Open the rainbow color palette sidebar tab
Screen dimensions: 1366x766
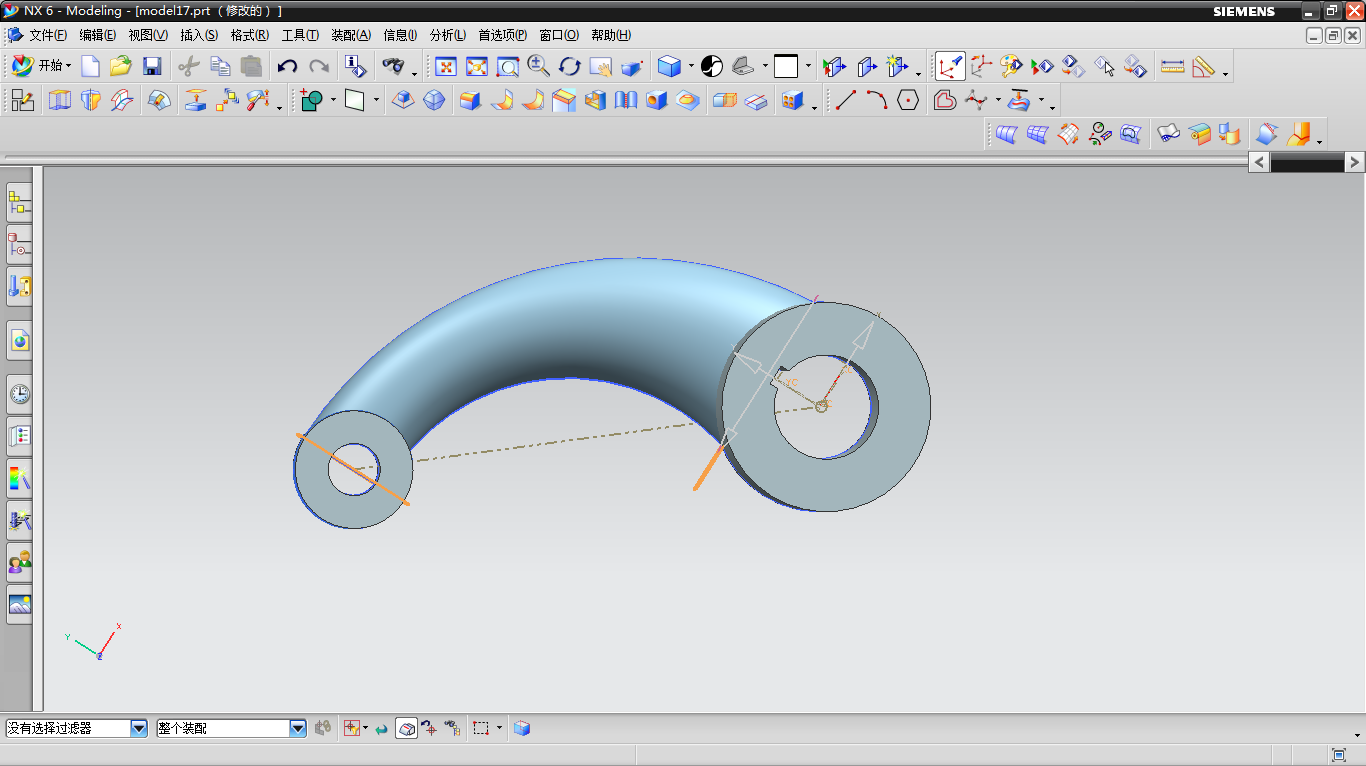tap(20, 477)
